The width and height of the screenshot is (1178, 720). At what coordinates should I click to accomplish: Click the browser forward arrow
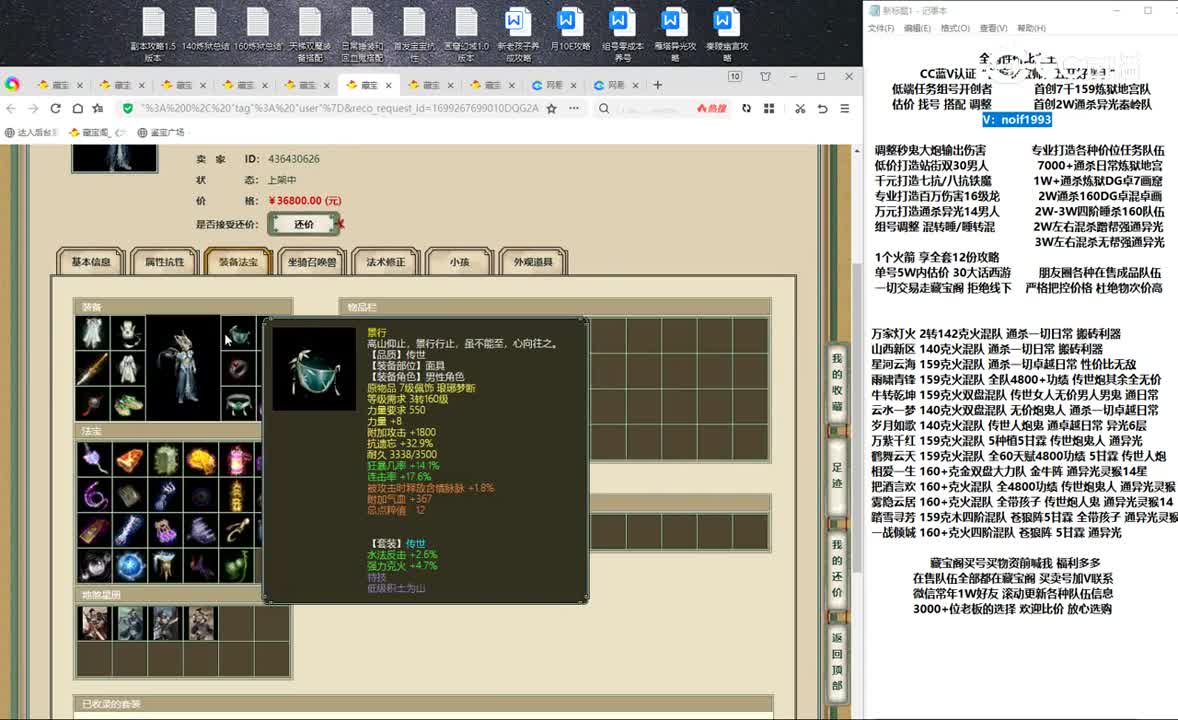click(33, 108)
